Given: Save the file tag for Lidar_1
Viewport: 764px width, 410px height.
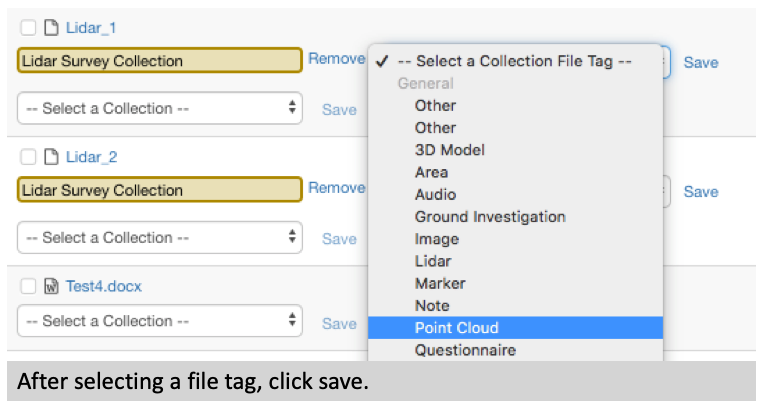Looking at the screenshot, I should (700, 62).
